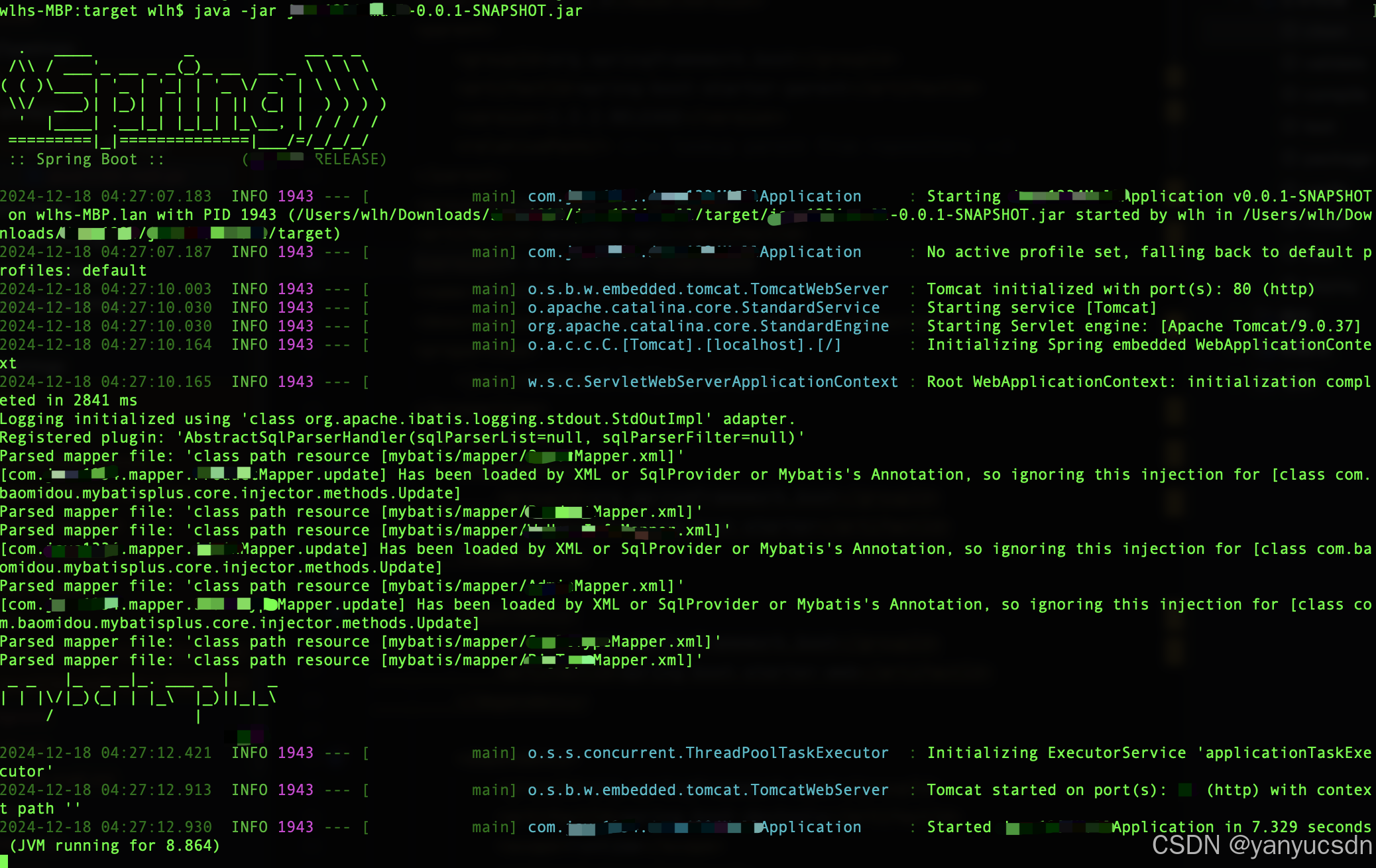Click the CSDN @yanyucsdn watermark
Viewport: 1376px width, 868px height.
click(1261, 845)
